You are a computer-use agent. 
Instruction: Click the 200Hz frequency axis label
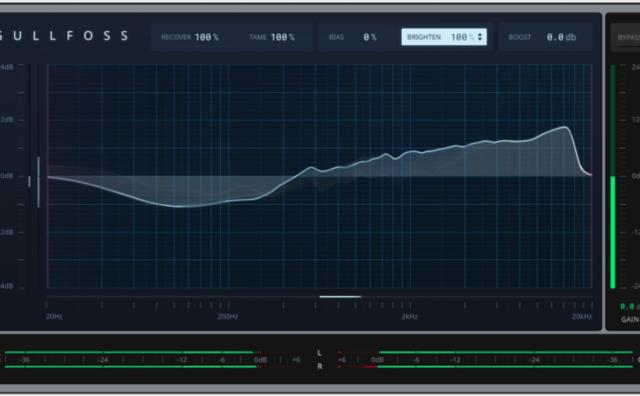[228, 316]
